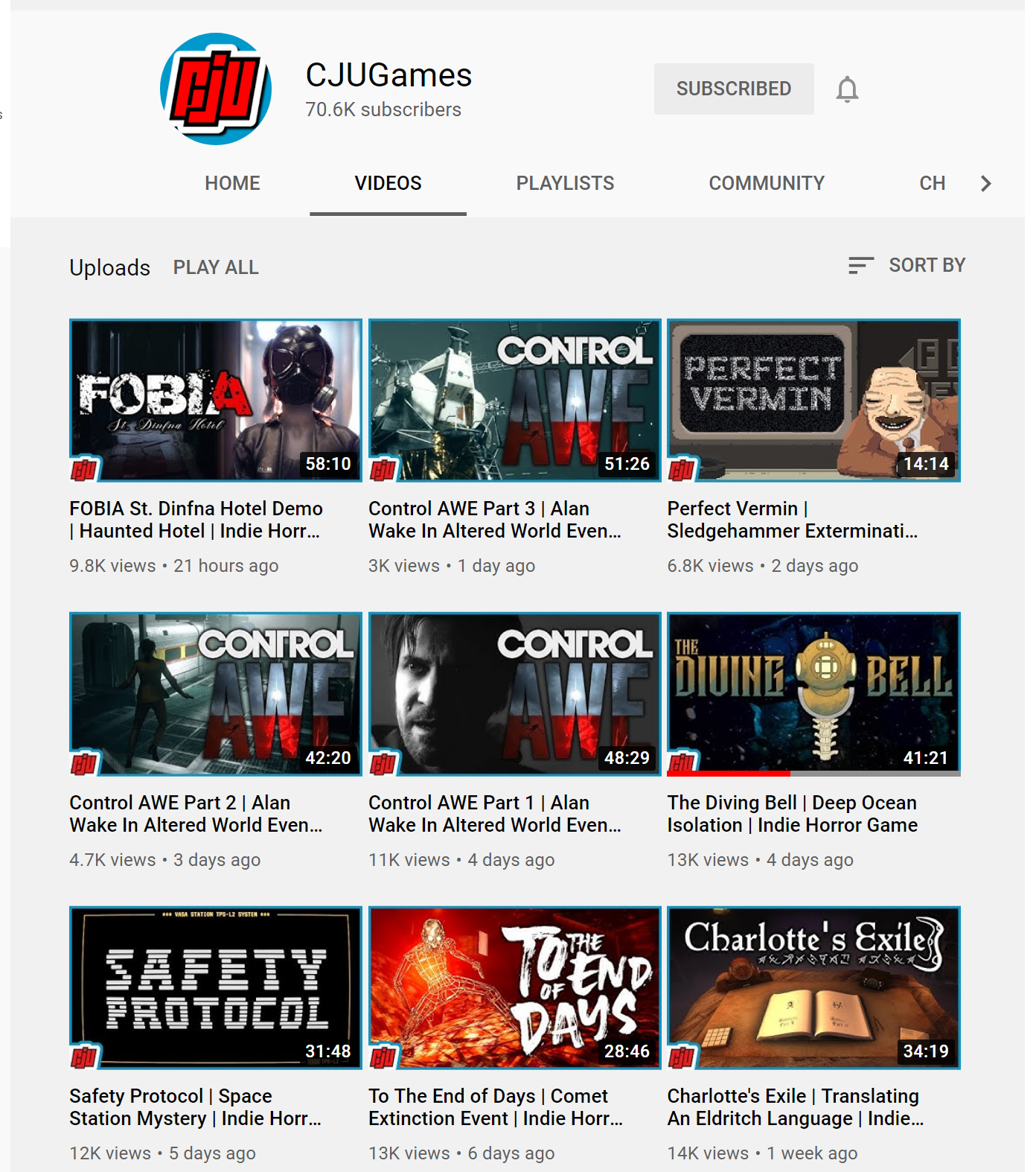Open the Safety Protocol video thumbnail

click(215, 987)
